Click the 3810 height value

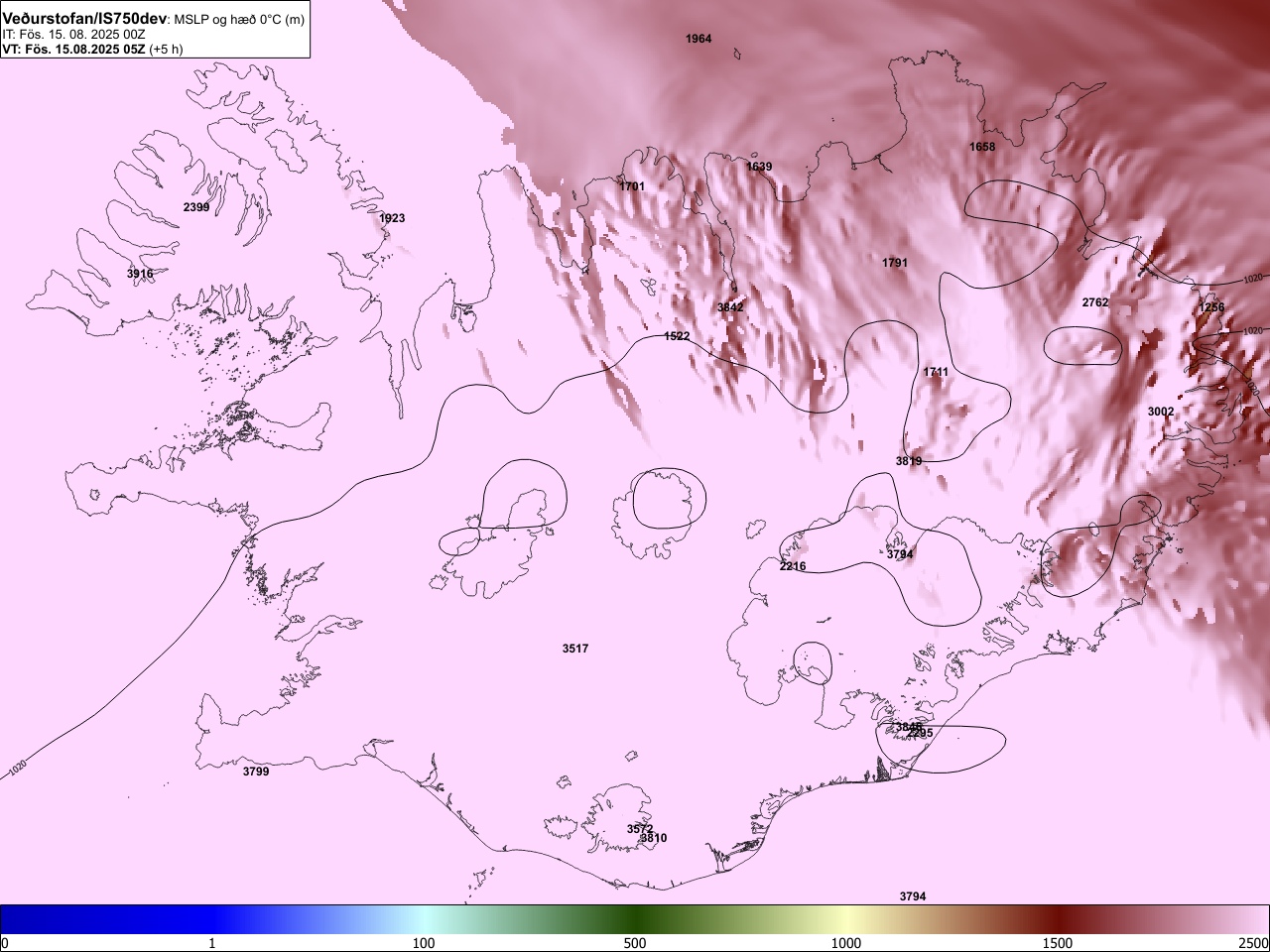(x=654, y=838)
